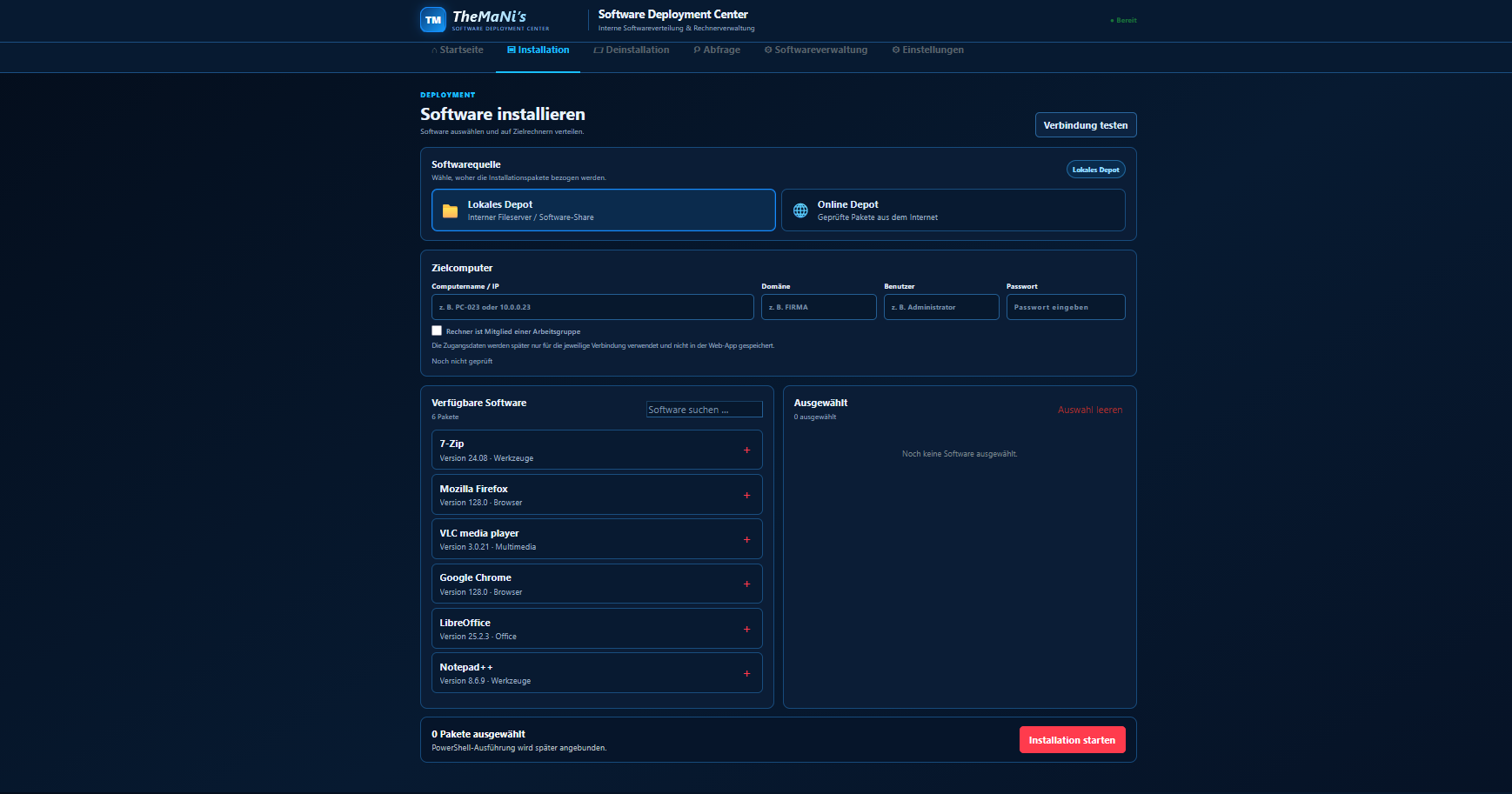Click the TM logo icon
Screen dimensions: 1512x794
[433, 20]
